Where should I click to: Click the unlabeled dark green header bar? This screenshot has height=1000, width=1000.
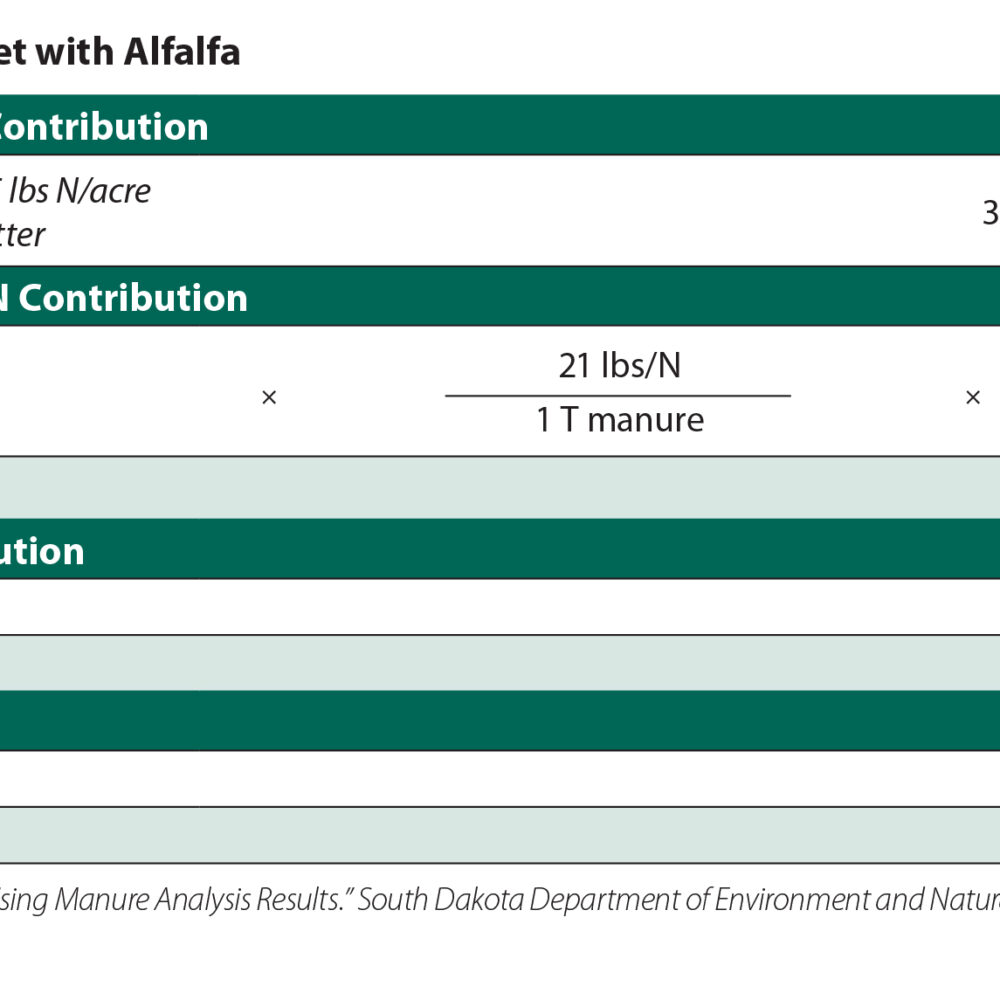click(500, 720)
